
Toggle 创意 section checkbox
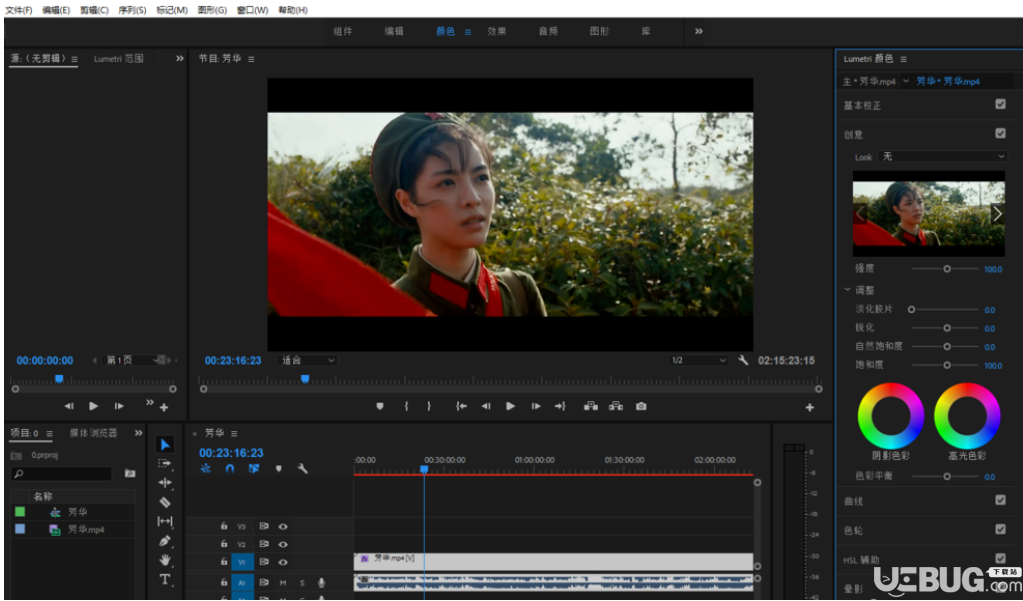[1000, 133]
